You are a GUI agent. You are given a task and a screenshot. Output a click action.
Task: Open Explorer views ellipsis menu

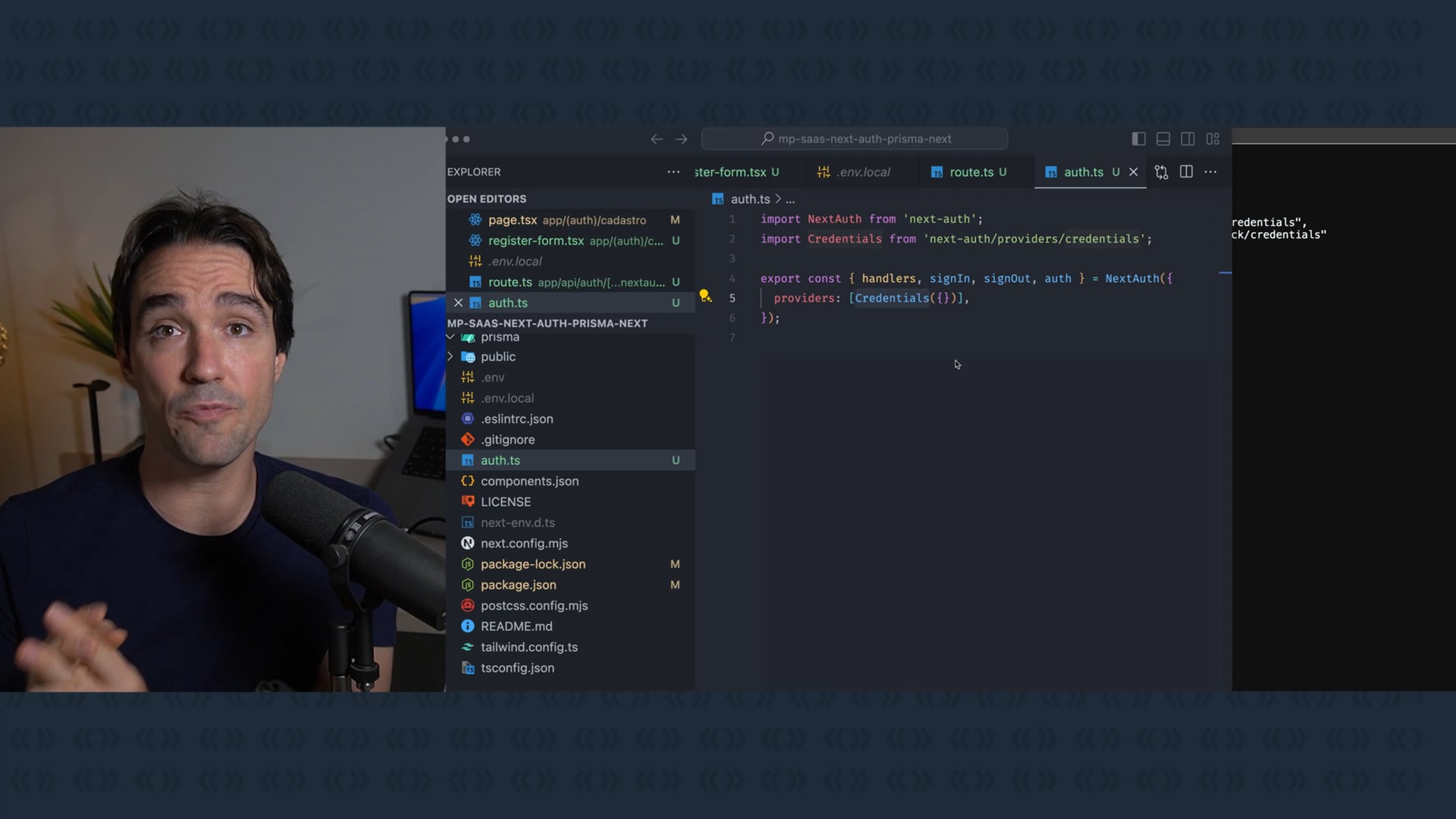[x=673, y=172]
